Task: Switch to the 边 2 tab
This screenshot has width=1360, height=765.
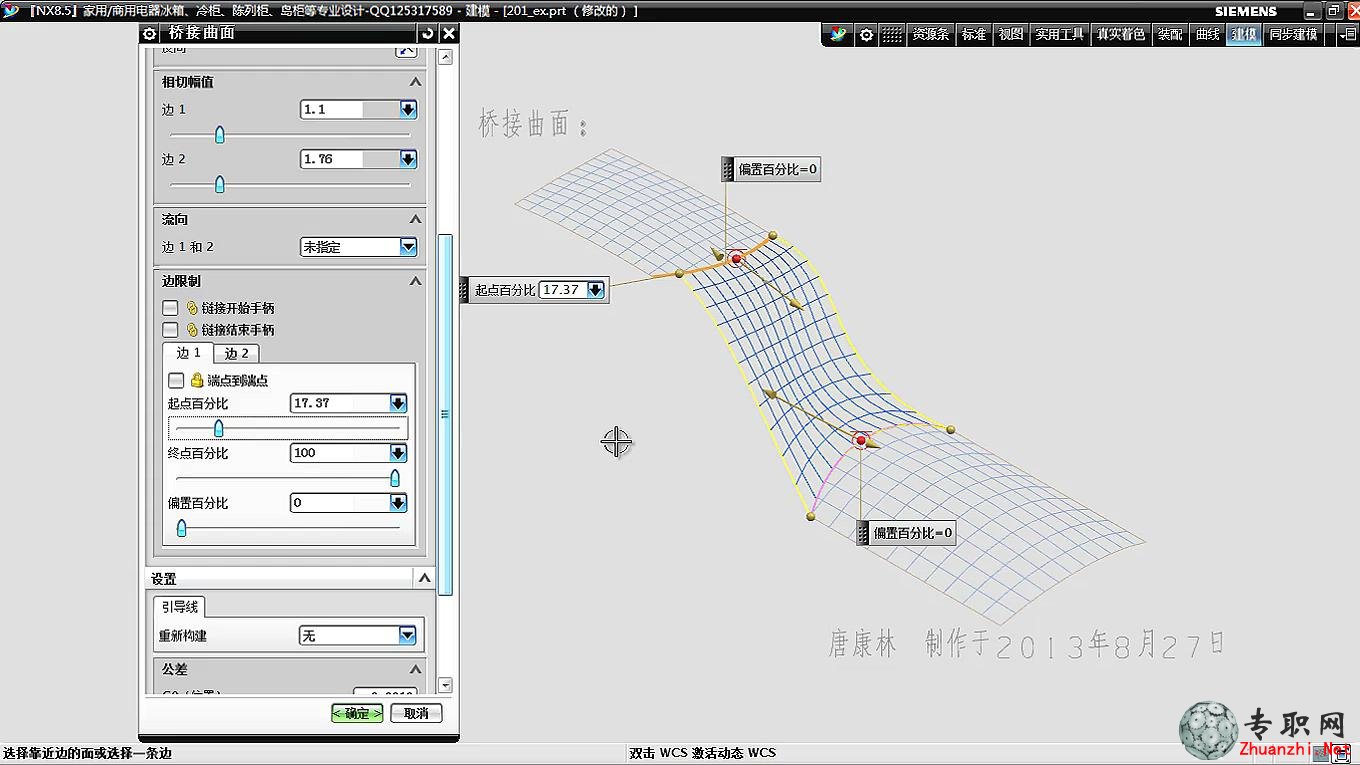Action: click(237, 353)
